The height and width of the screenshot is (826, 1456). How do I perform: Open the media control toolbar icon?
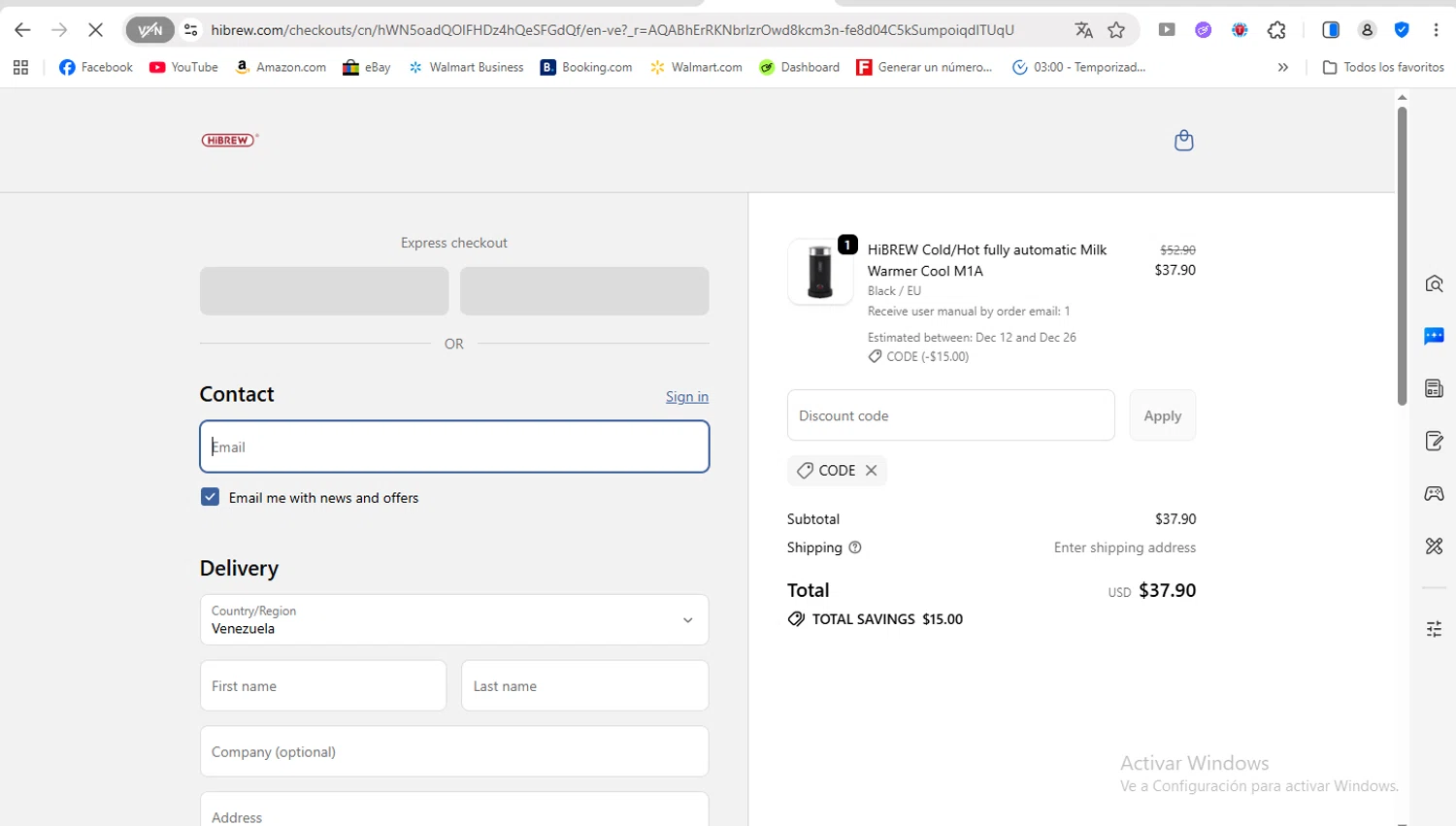click(x=1167, y=30)
